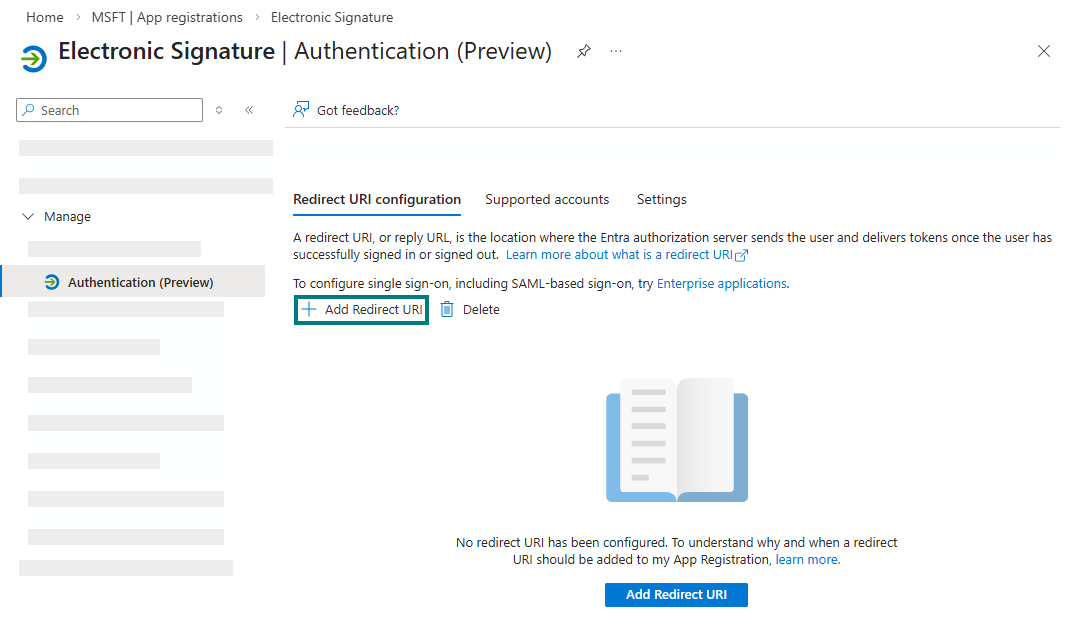Image resolution: width=1080 pixels, height=620 pixels.
Task: Collapse the Manage section chevron
Action: (x=28, y=217)
